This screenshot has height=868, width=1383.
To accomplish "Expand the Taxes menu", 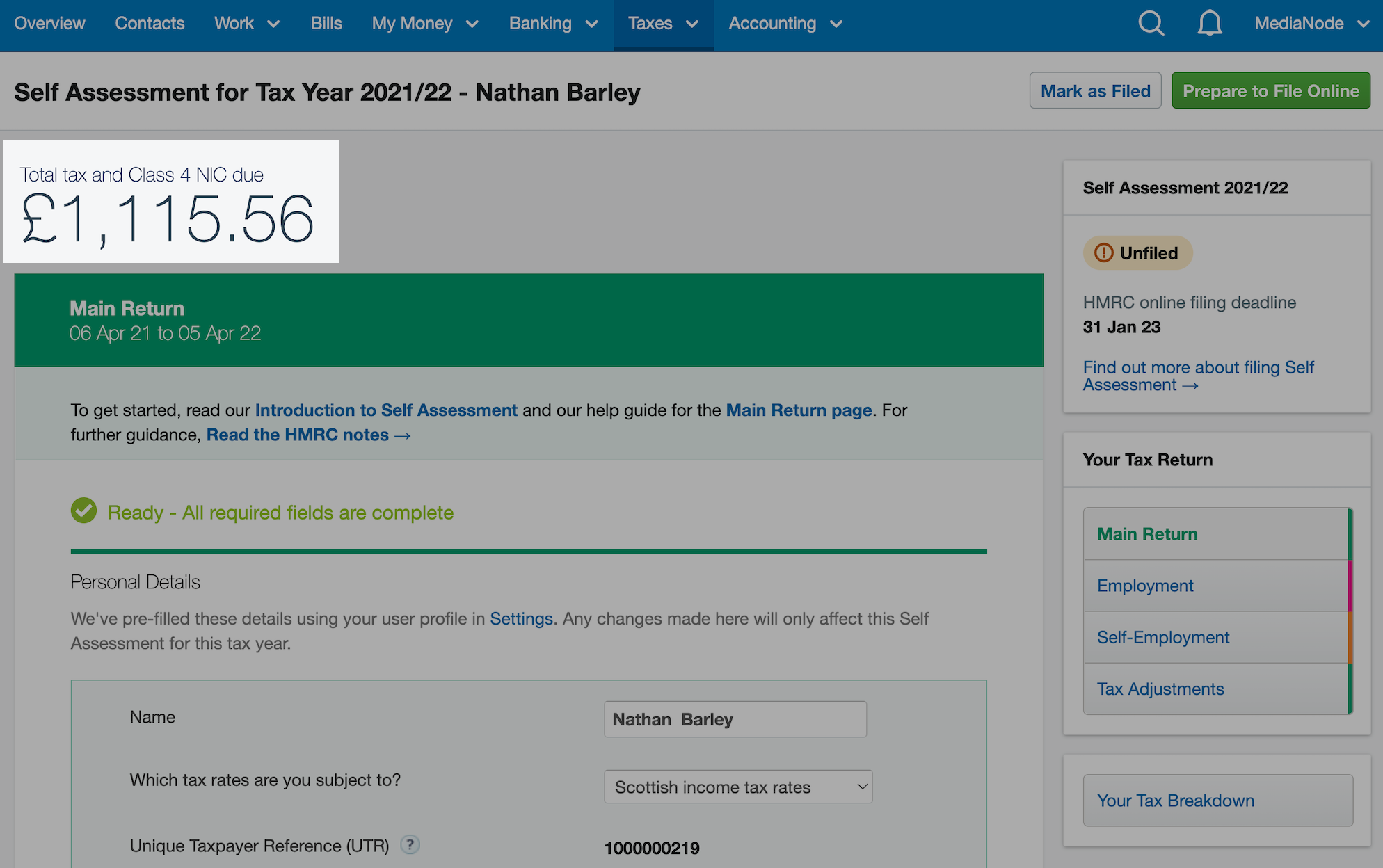I will click(664, 24).
